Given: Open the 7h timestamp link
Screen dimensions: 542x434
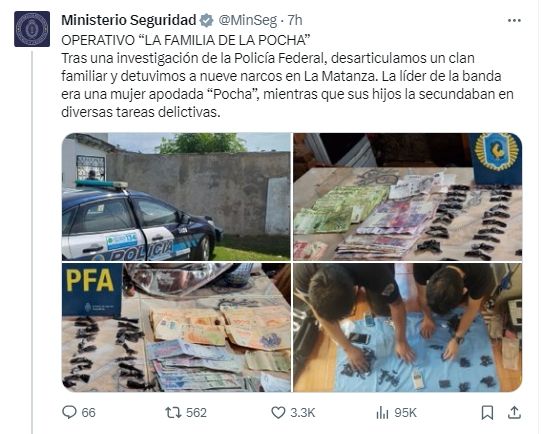Looking at the screenshot, I should (295, 20).
